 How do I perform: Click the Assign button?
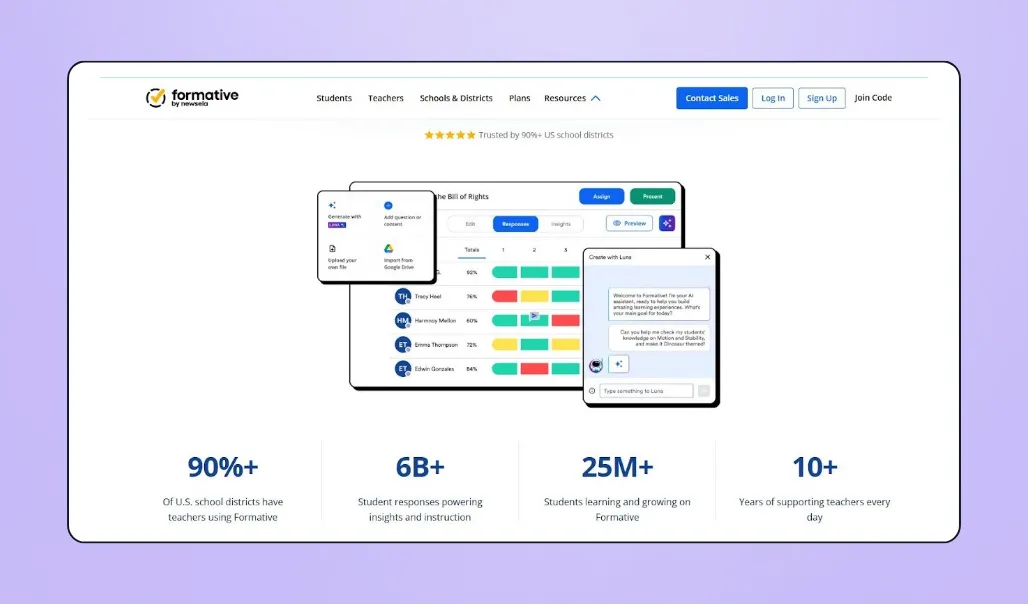(x=601, y=196)
